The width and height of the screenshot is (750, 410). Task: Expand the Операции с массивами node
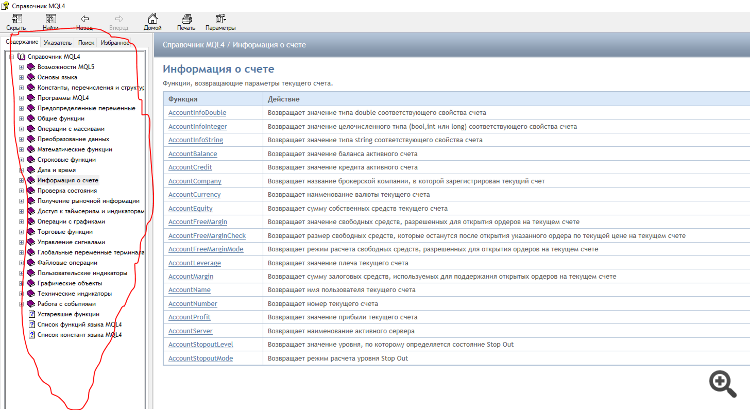(x=21, y=129)
